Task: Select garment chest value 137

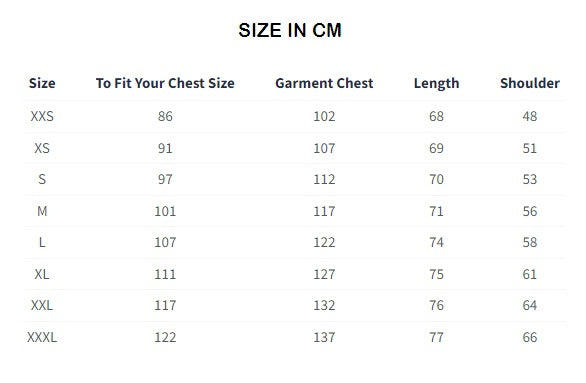Action: tap(324, 338)
